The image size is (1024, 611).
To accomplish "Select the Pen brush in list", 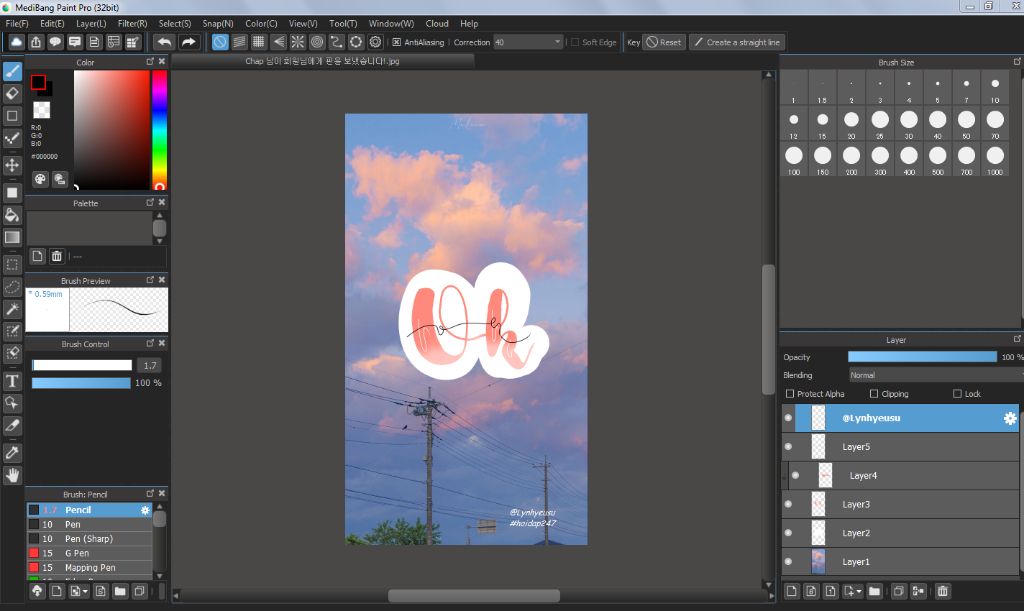I will [x=89, y=524].
